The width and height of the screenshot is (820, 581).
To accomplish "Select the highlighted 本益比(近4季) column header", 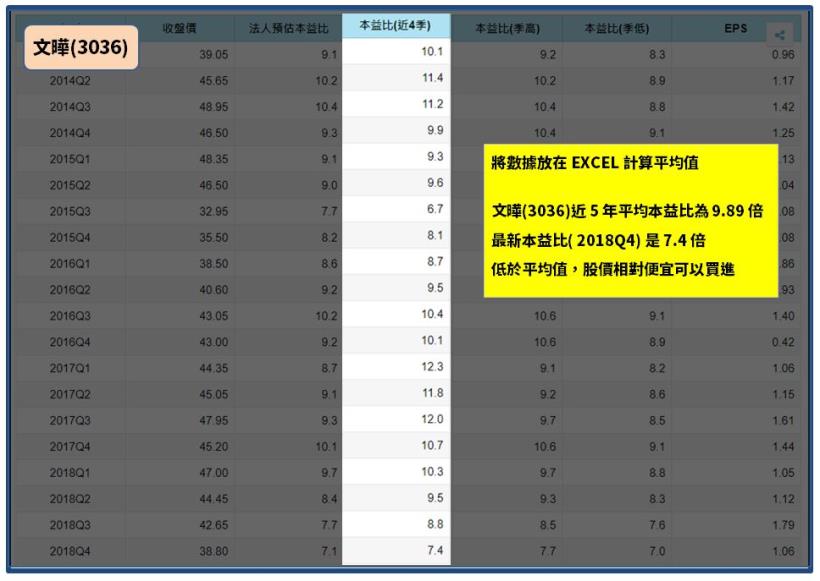I will [x=395, y=25].
